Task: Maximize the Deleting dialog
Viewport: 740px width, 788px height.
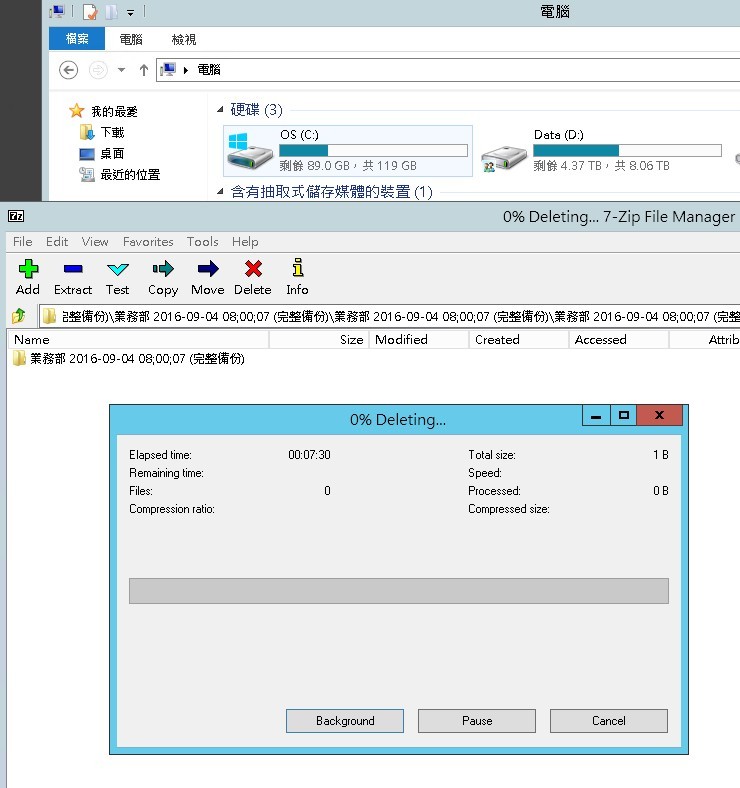Action: pyautogui.click(x=624, y=416)
